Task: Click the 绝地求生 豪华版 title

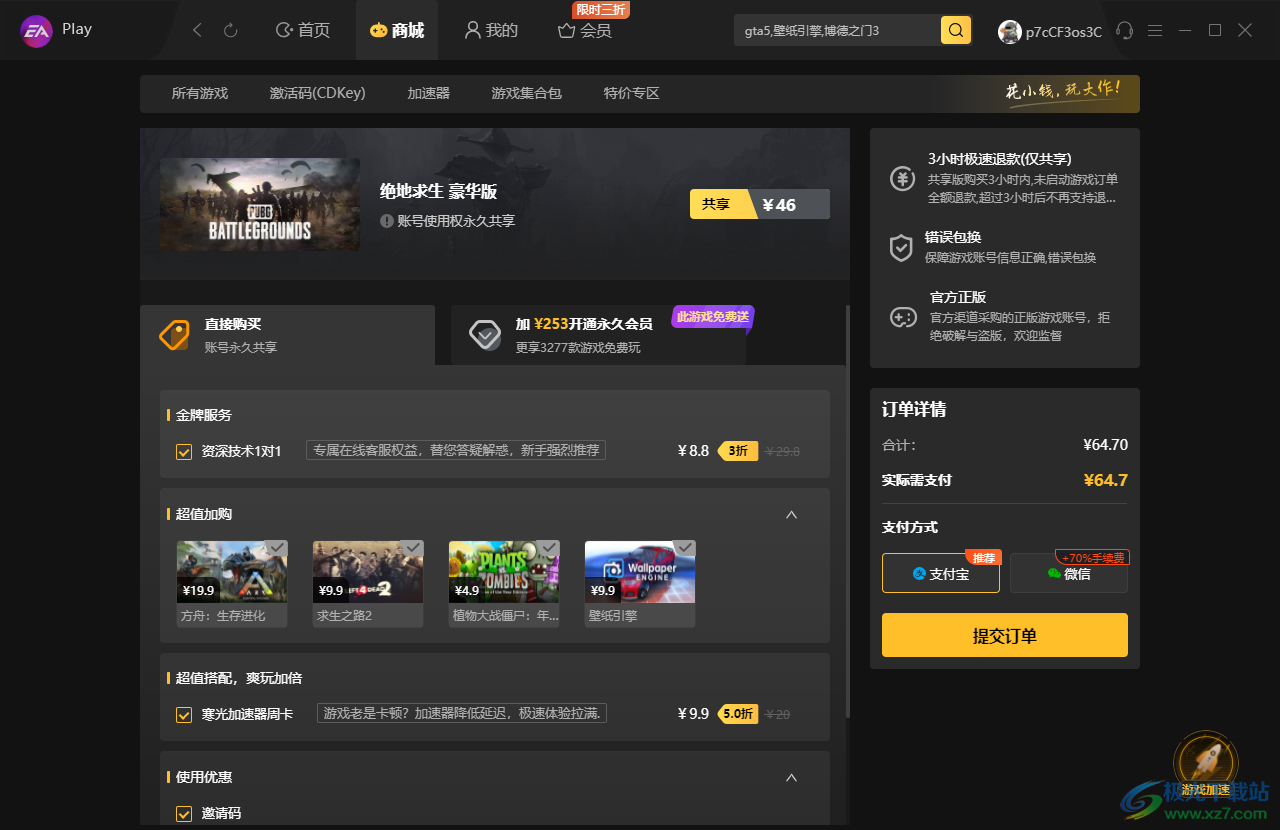Action: pos(438,191)
